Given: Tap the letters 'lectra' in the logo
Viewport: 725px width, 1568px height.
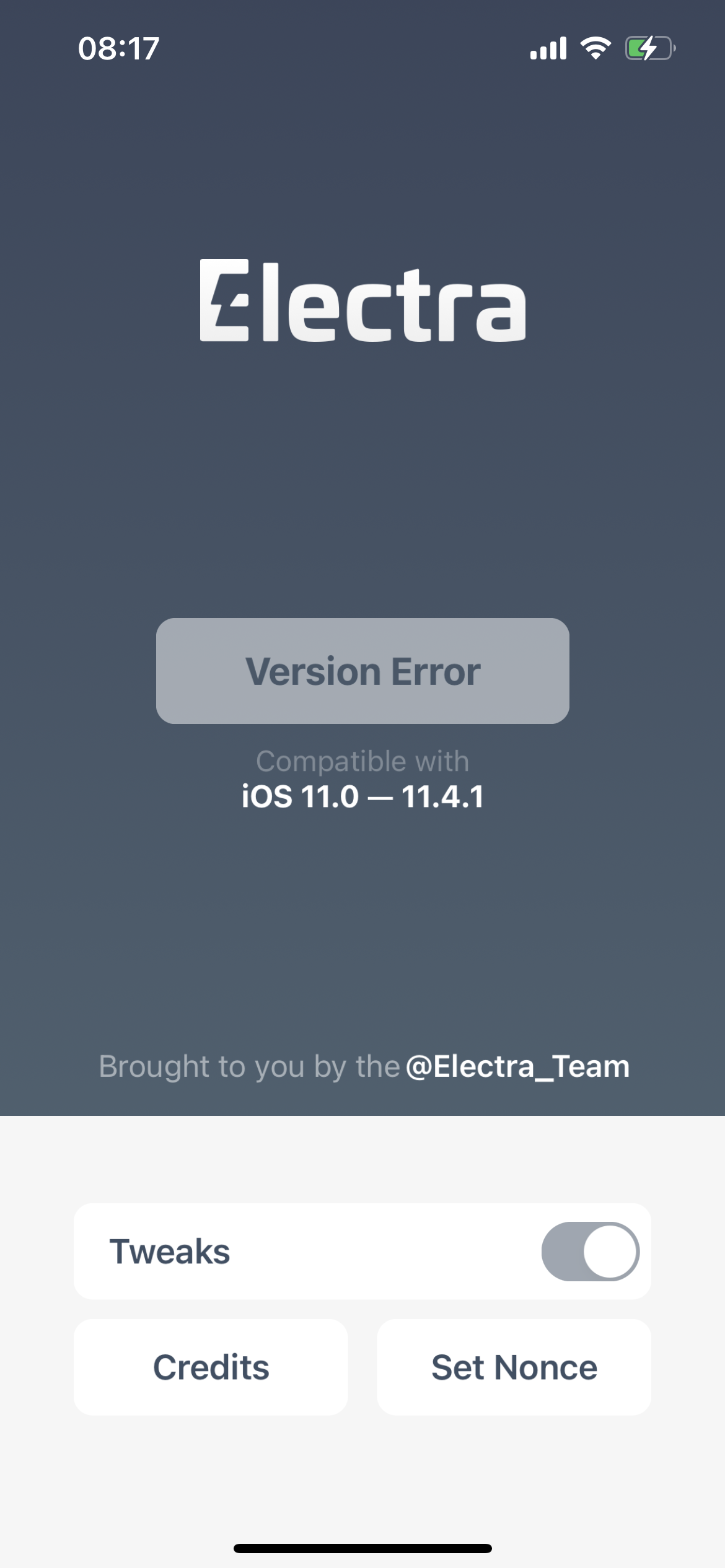Looking at the screenshot, I should coord(394,302).
